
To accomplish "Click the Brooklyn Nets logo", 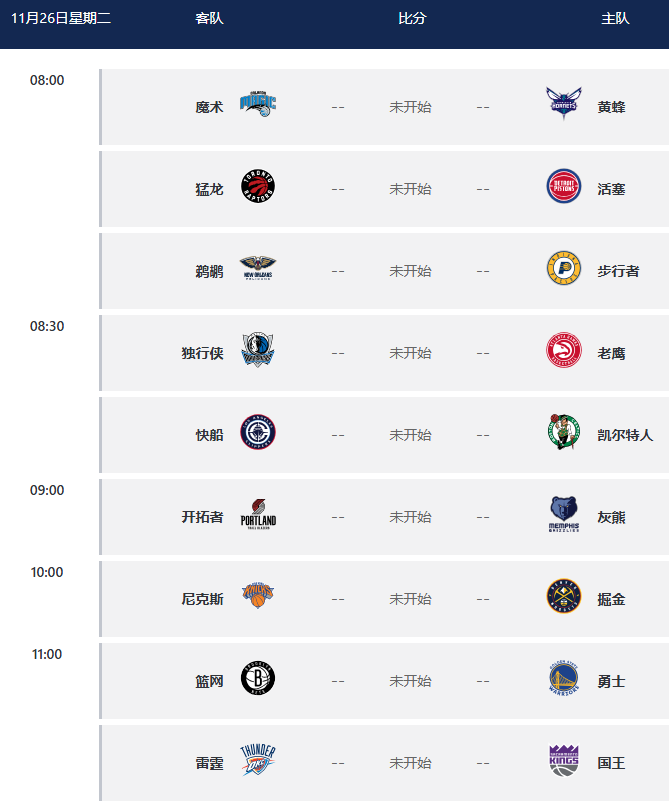I will 258,678.
